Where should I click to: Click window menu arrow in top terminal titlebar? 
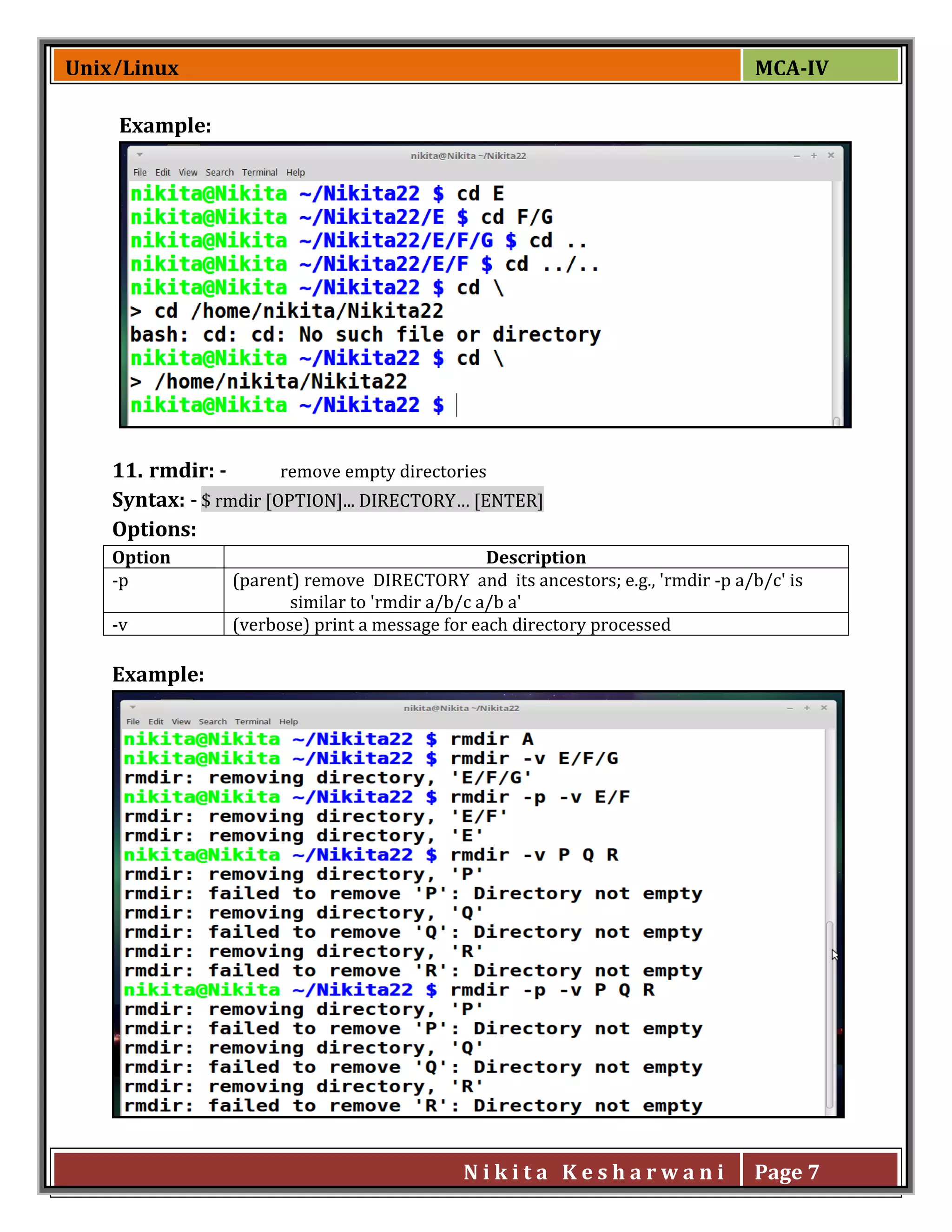pyautogui.click(x=139, y=154)
